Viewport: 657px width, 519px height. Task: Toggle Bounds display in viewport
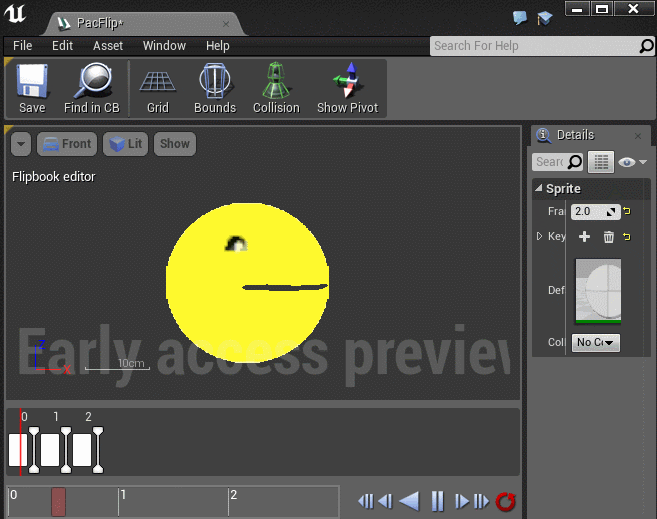(215, 89)
